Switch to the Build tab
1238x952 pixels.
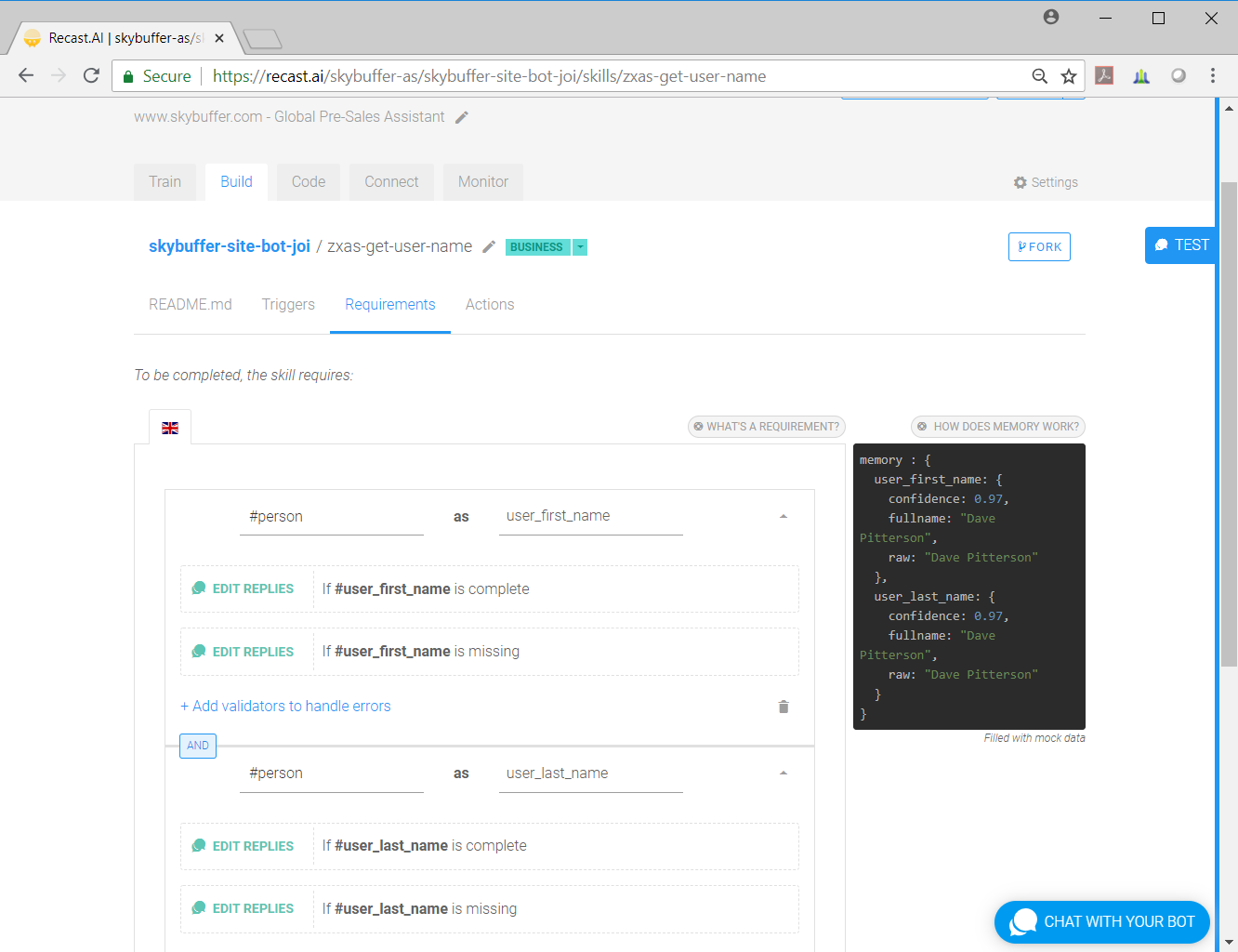(236, 182)
